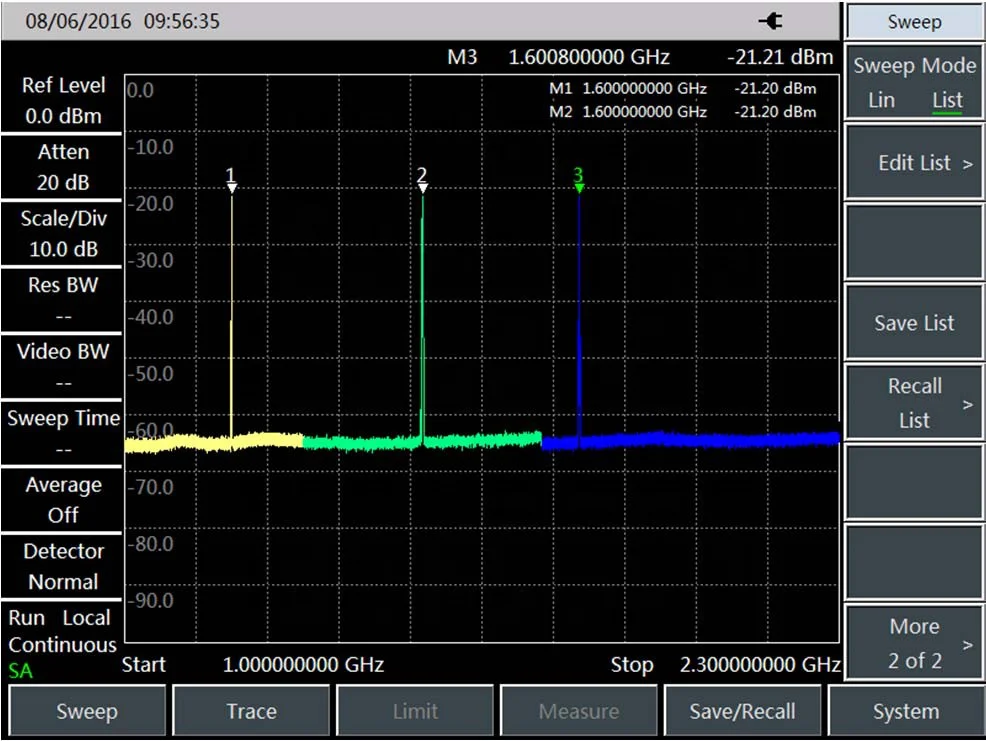
Task: Open the Save/Recall menu
Action: click(x=742, y=712)
